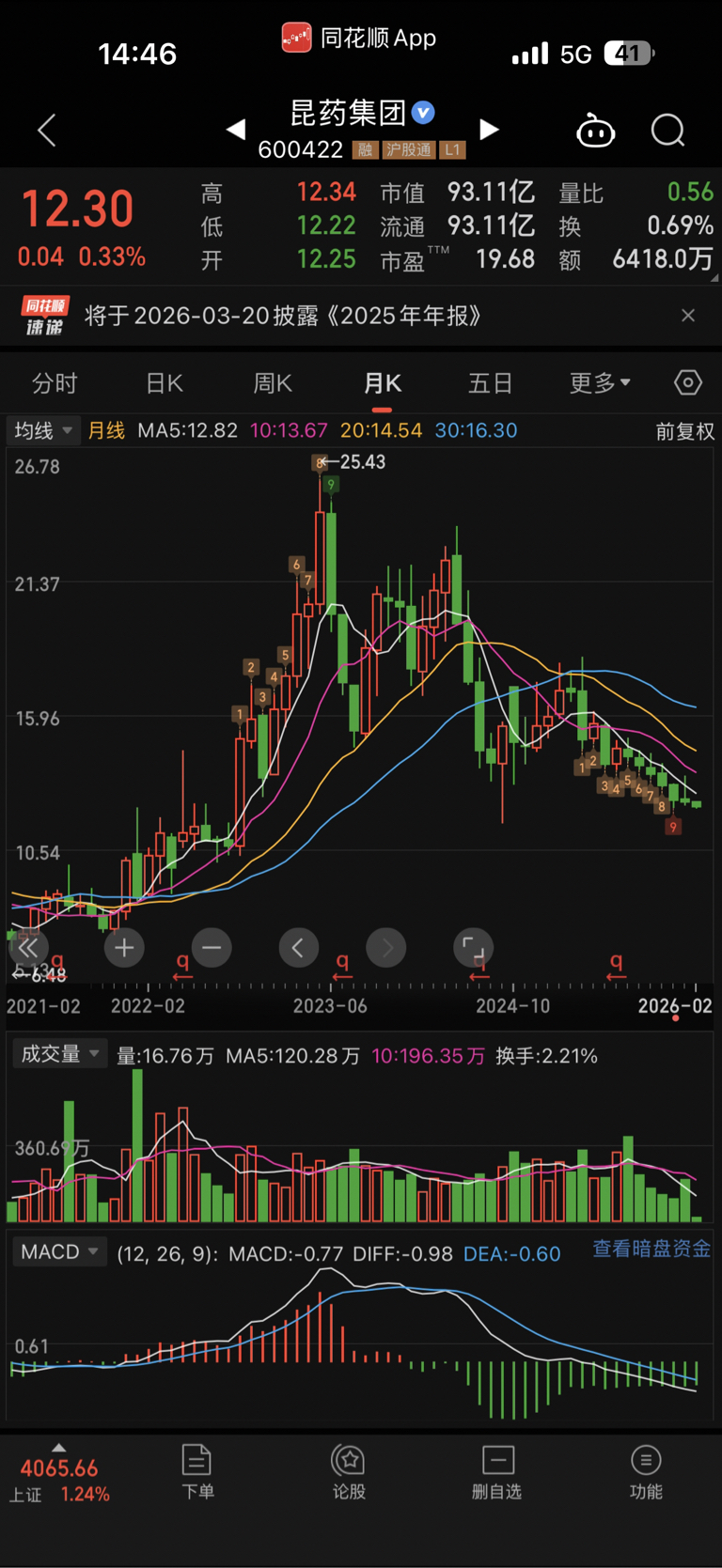Tap the L1 level tag
Screen dimensions: 722x1568
point(452,150)
